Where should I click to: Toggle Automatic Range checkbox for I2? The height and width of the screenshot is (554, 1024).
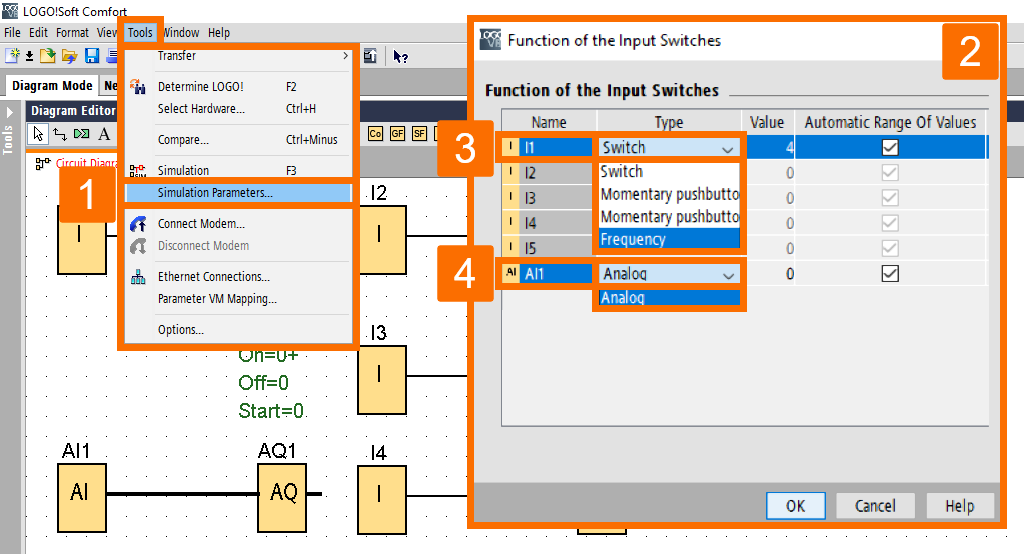(889, 172)
